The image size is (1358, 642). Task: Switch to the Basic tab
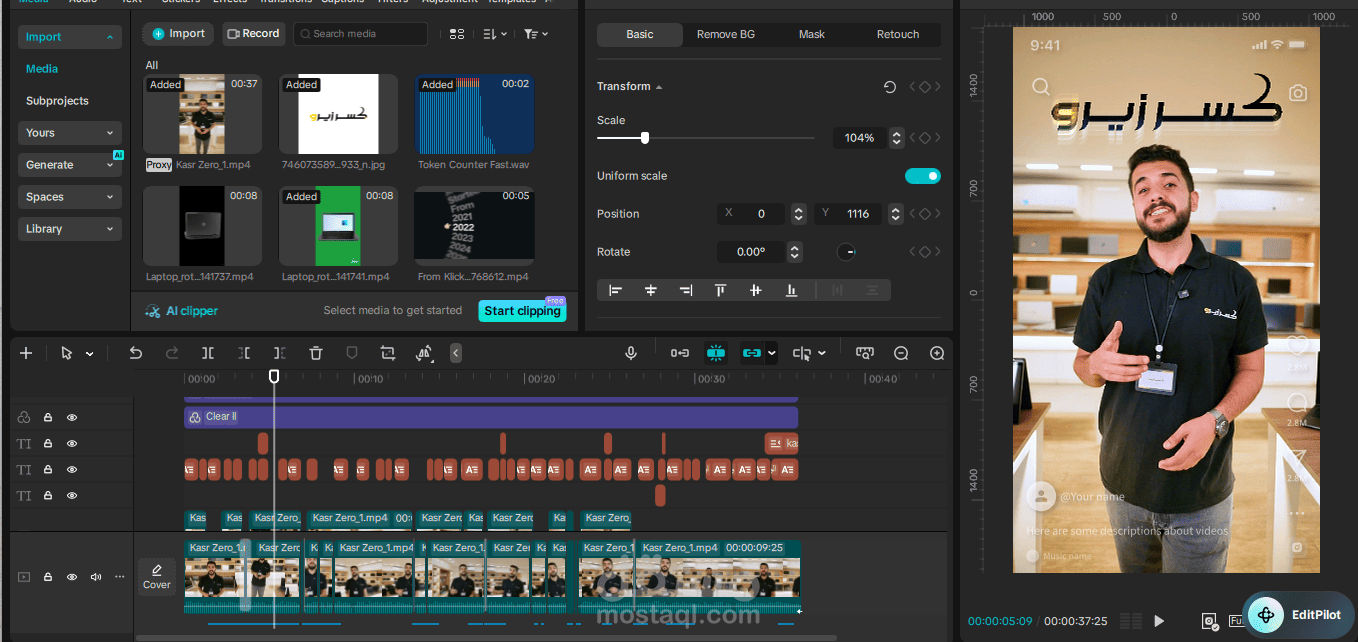[x=640, y=34]
